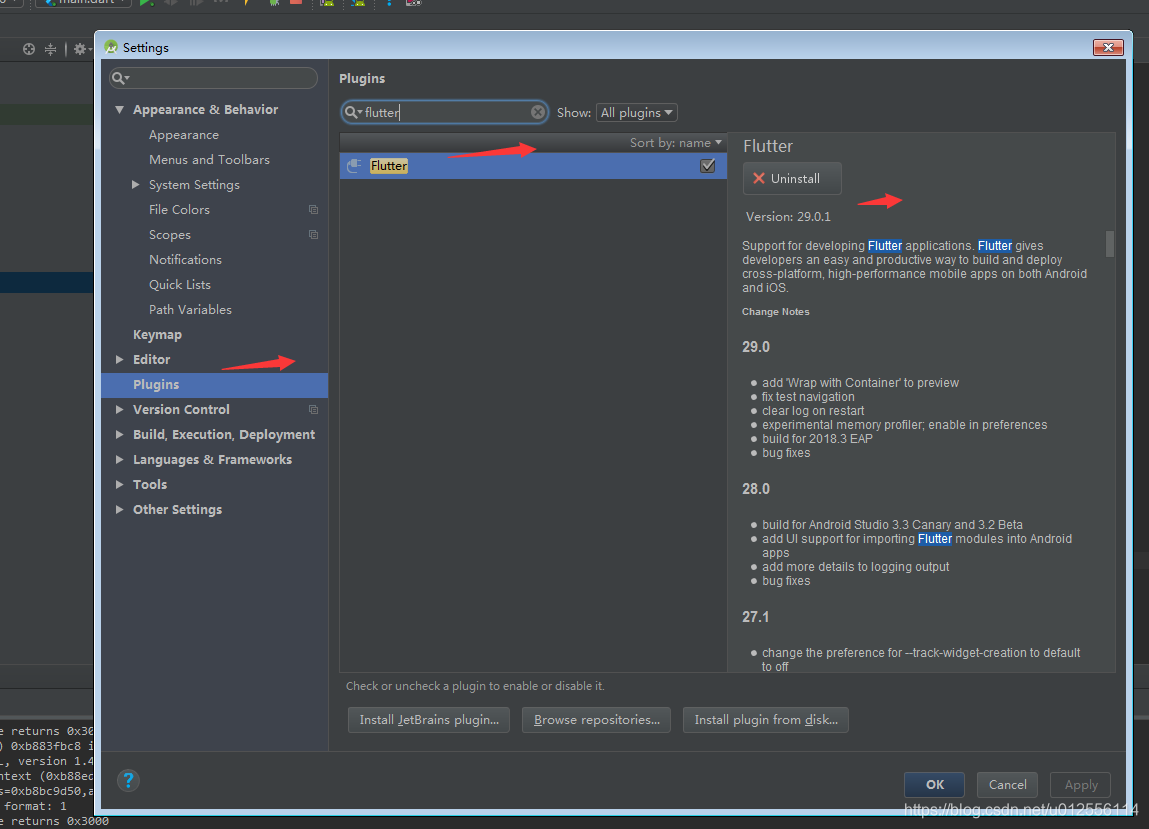Expand the Version Control section

click(119, 410)
